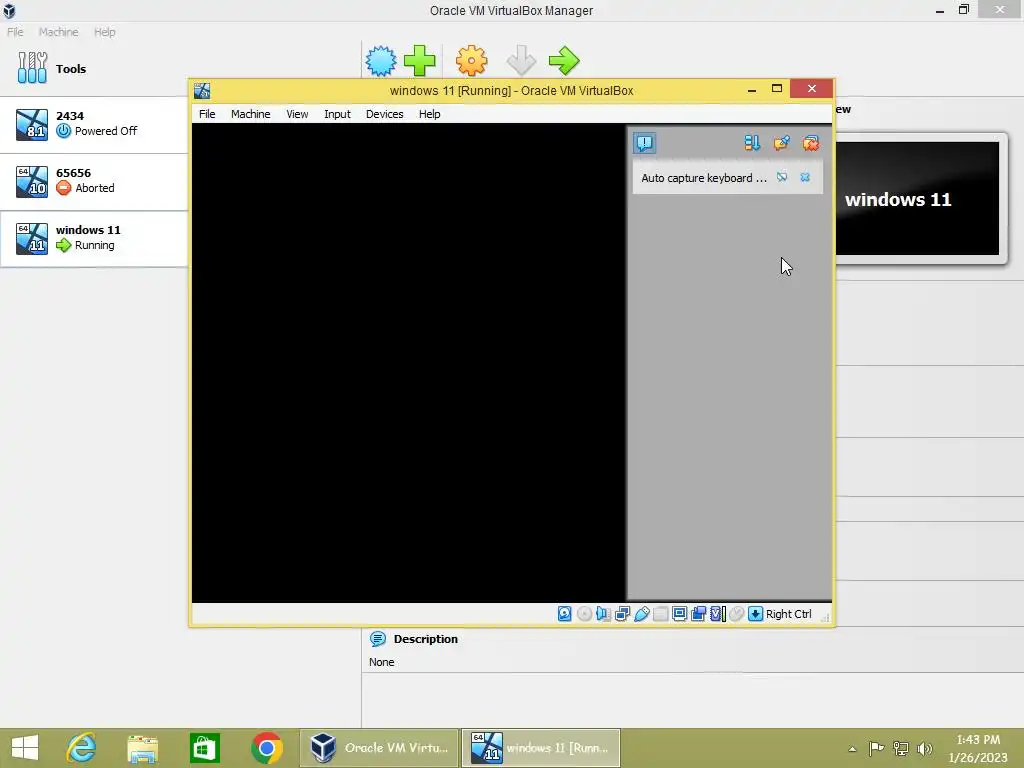
Task: Open Help menu in VM window
Action: coord(429,114)
